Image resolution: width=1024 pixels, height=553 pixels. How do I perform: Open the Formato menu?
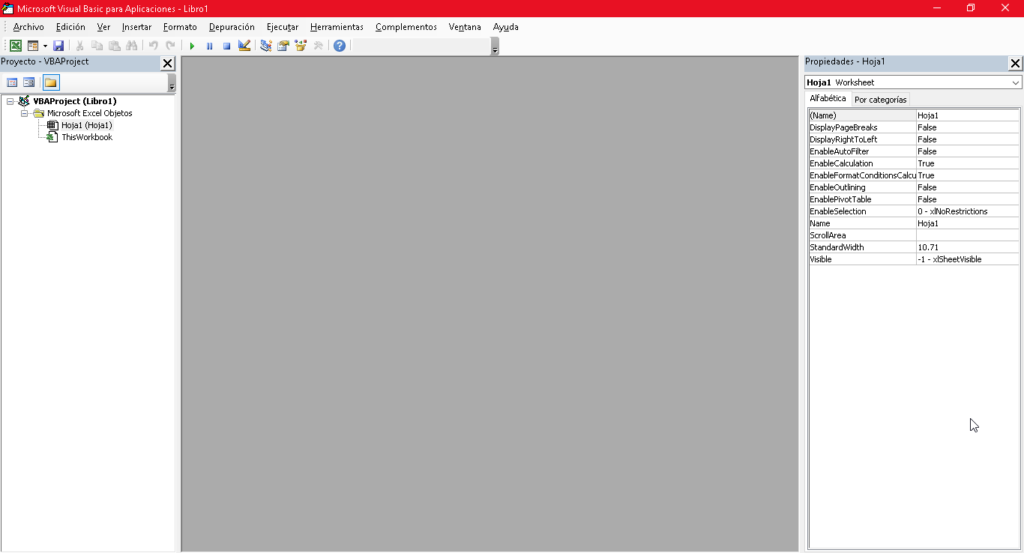click(x=180, y=27)
